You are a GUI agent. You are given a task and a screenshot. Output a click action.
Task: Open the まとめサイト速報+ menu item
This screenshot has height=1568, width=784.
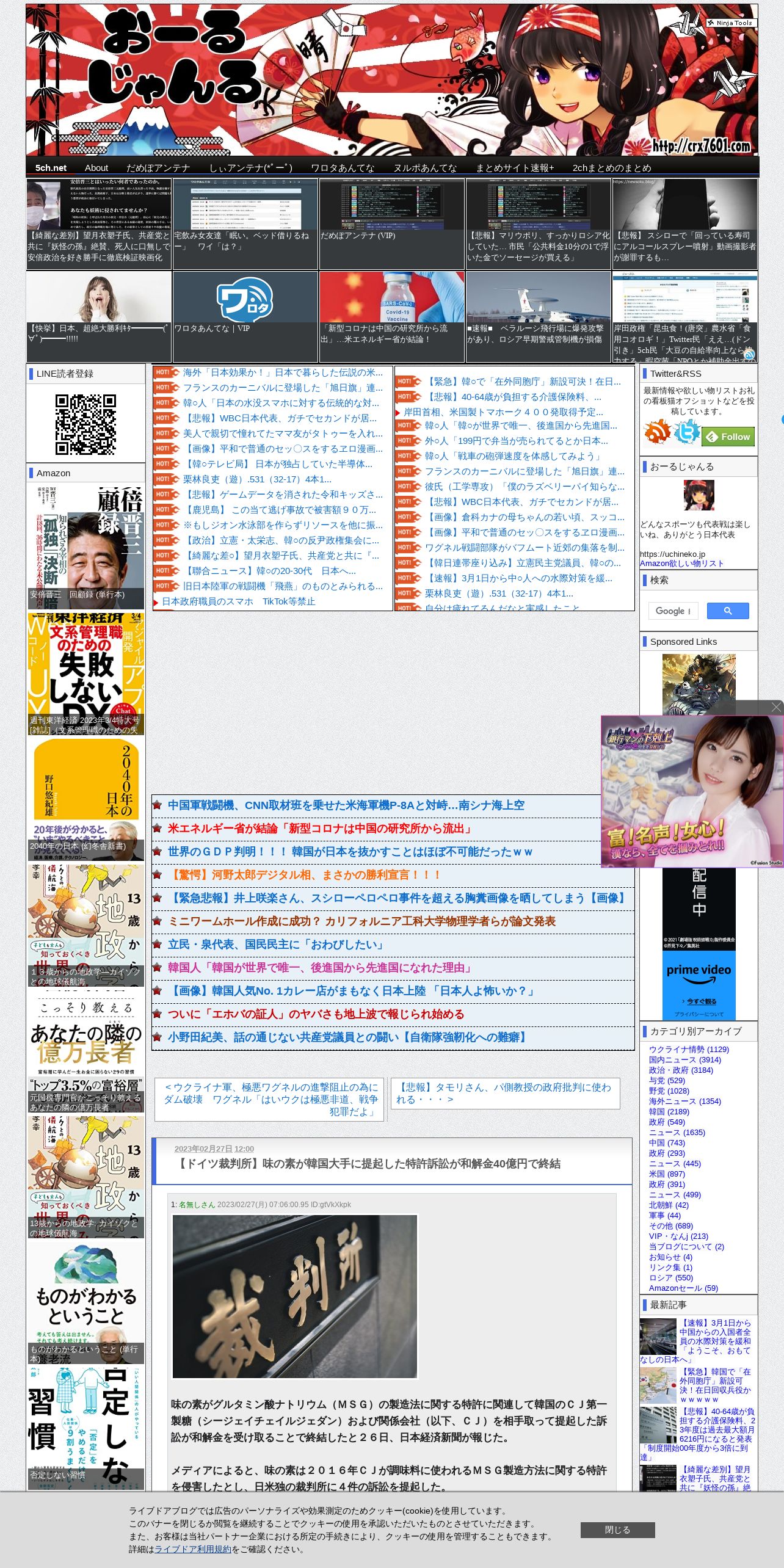(515, 168)
